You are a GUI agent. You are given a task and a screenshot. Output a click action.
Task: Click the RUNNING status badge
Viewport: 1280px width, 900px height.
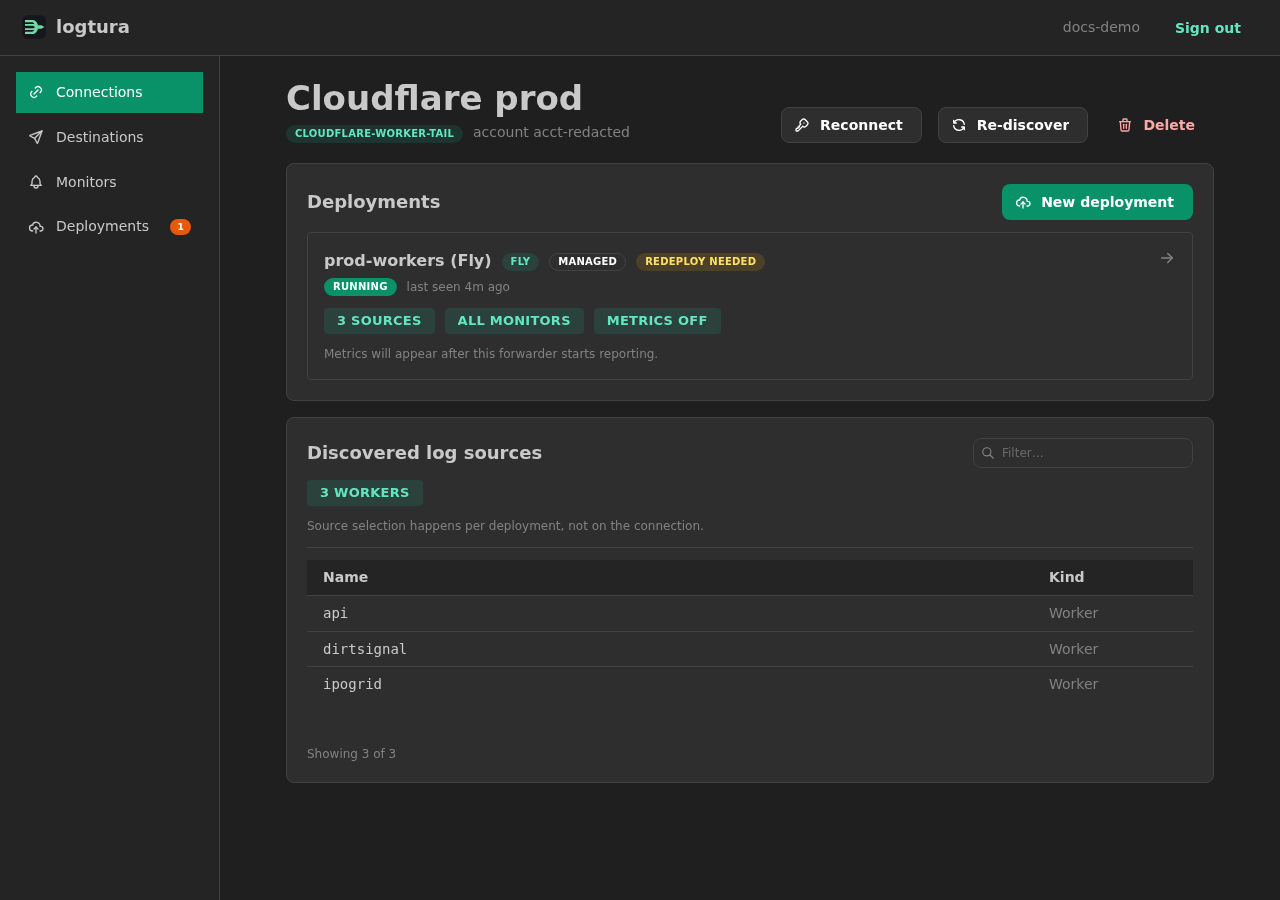(360, 287)
